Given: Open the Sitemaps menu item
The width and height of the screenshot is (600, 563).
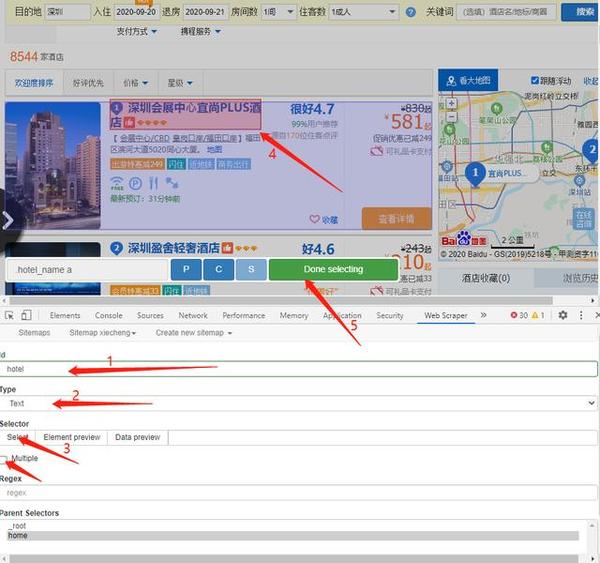Looking at the screenshot, I should (34, 333).
